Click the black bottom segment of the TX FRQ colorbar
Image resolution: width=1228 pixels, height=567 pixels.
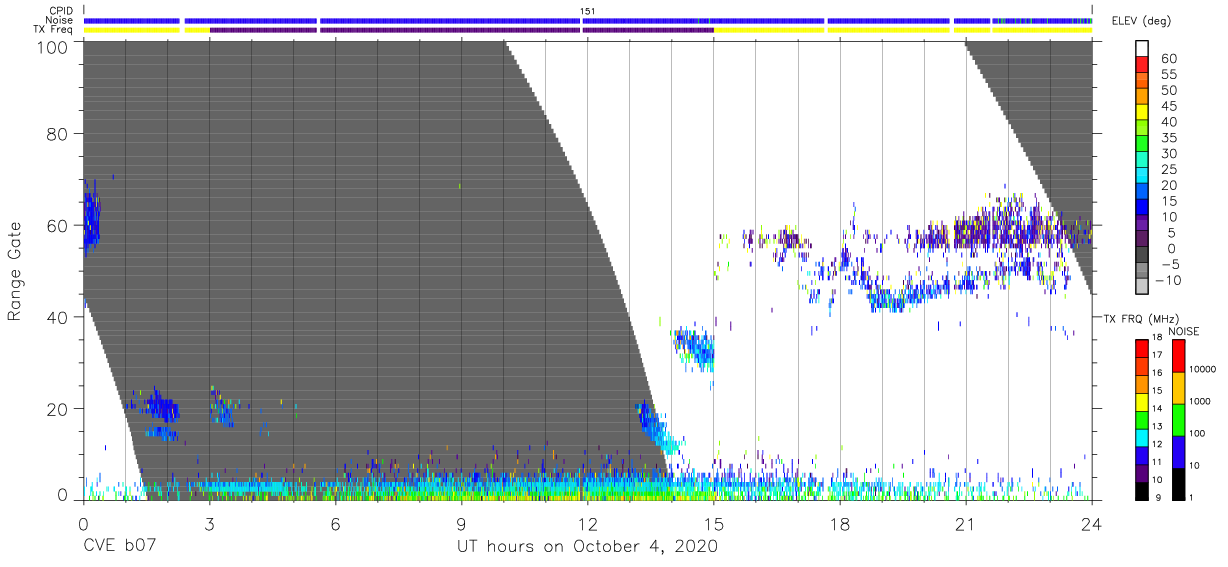coord(1141,491)
